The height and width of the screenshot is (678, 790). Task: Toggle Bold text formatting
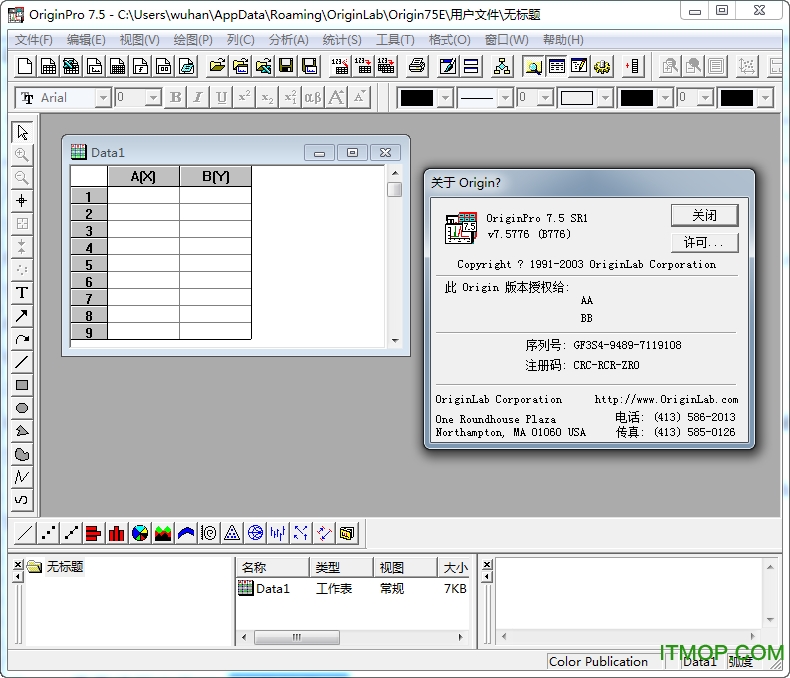(175, 97)
